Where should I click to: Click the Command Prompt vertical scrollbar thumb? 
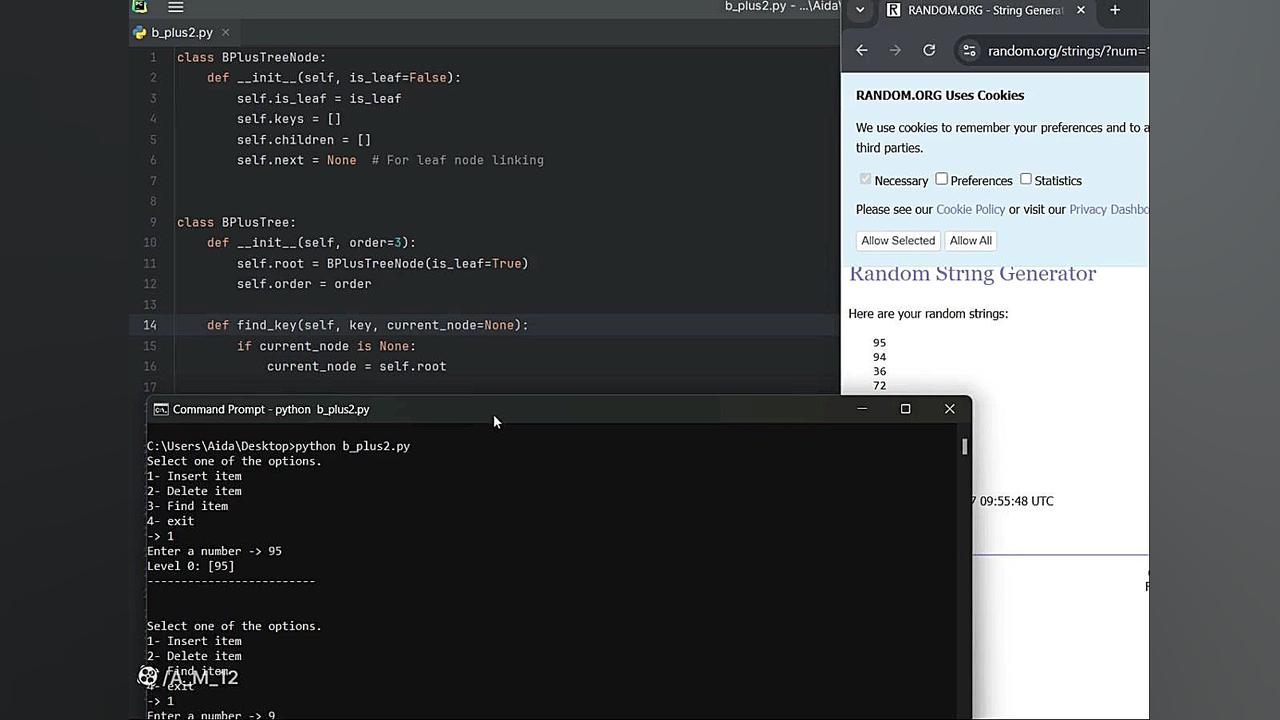[965, 446]
